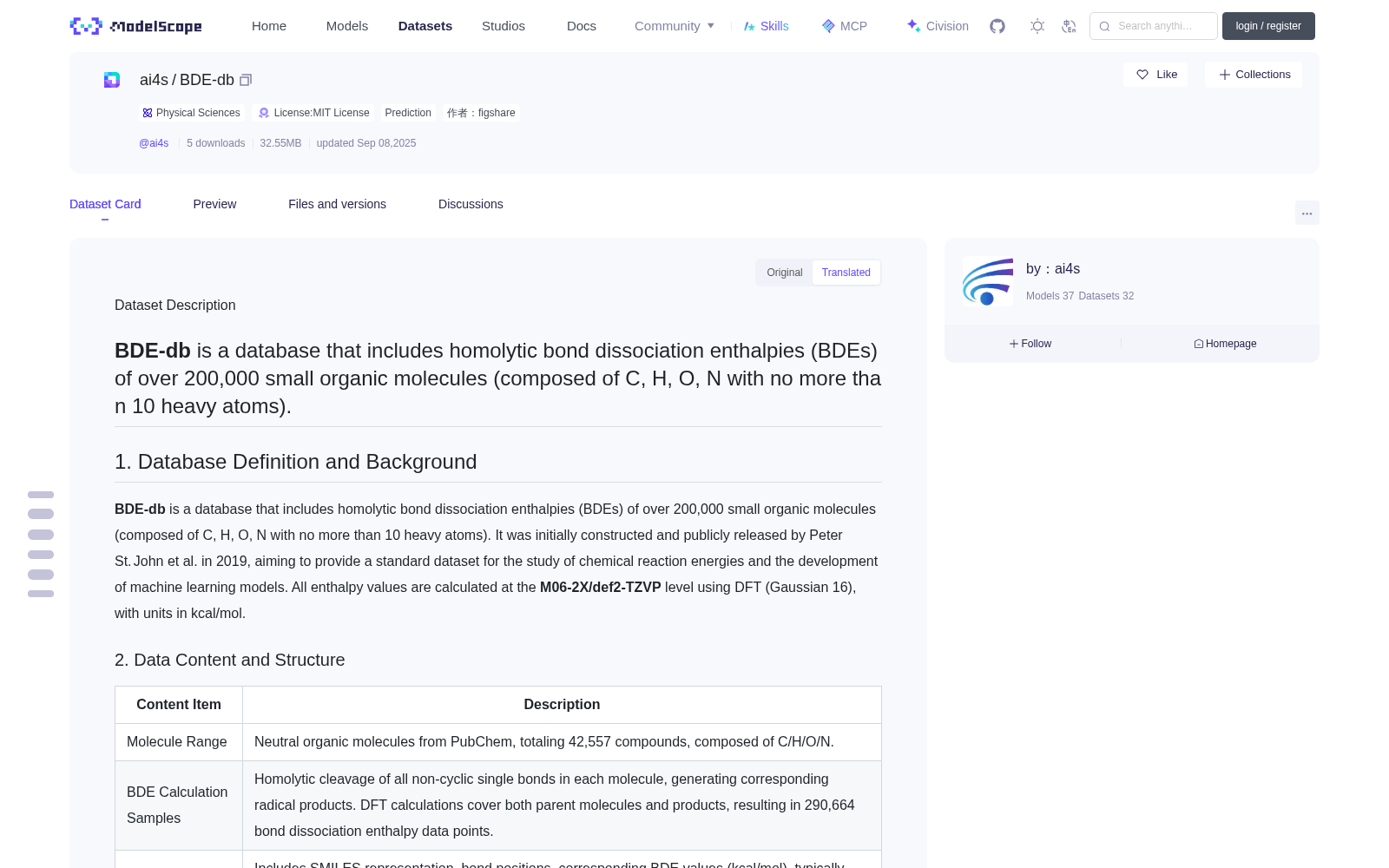The width and height of the screenshot is (1389, 868).
Task: Click 'updated Sep 08,2025' text
Action: point(366,143)
